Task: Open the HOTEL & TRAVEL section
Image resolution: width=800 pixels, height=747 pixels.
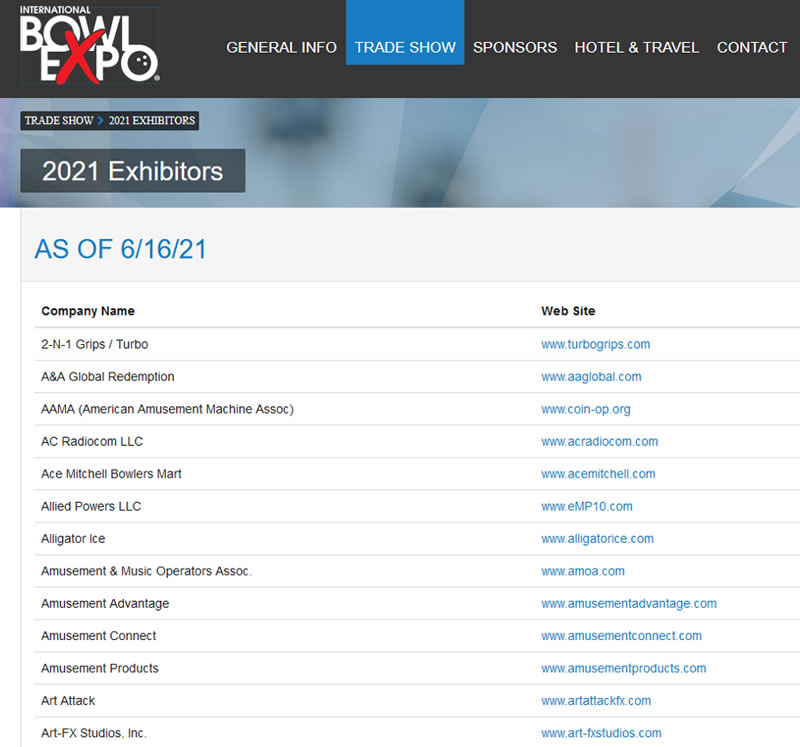Action: [637, 47]
